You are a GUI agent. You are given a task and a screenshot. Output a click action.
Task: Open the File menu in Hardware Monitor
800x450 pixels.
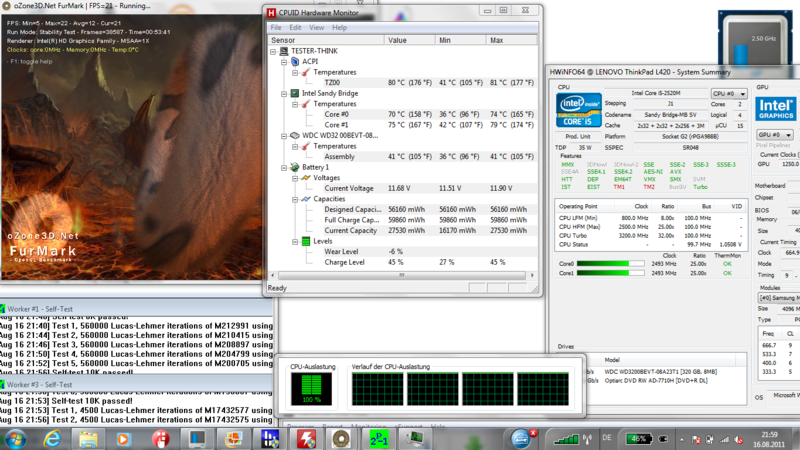point(276,28)
